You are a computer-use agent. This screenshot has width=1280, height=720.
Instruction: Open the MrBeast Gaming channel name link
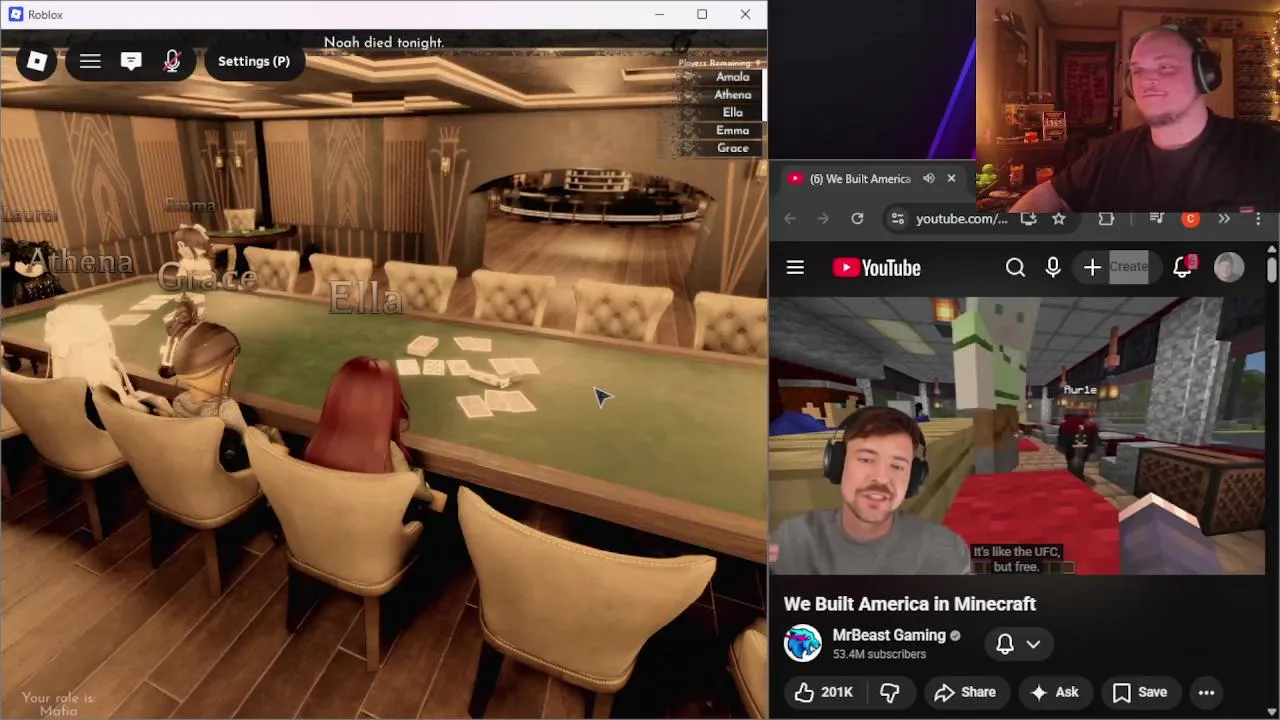click(889, 635)
